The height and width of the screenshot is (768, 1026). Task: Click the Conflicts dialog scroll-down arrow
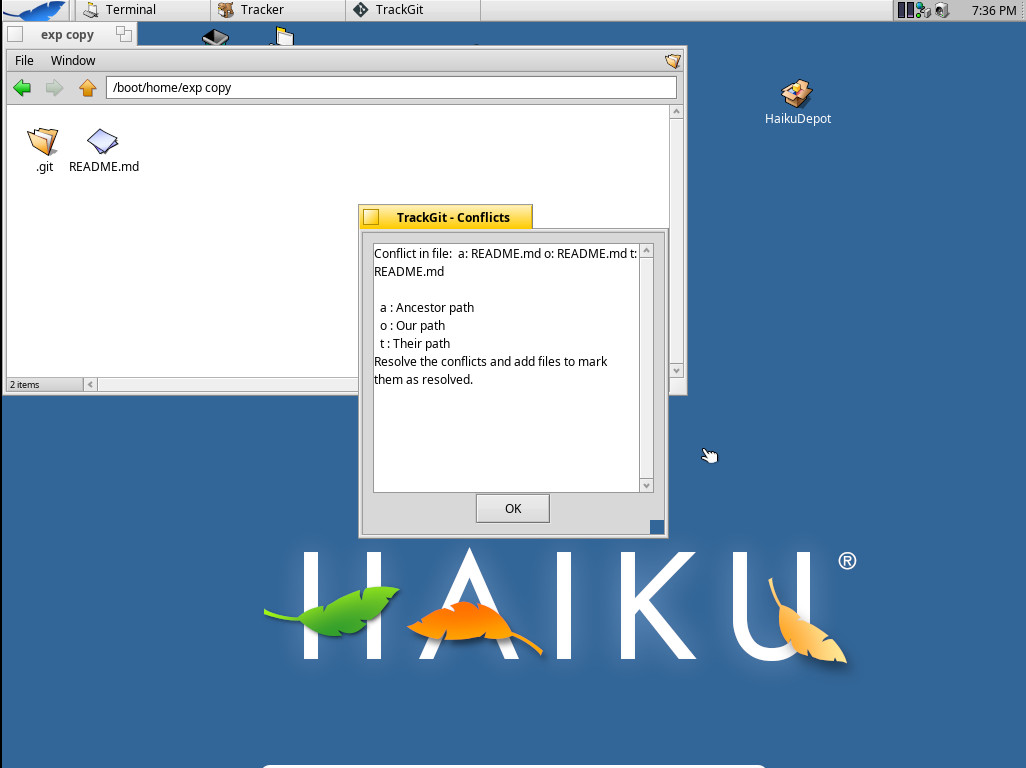tap(646, 485)
